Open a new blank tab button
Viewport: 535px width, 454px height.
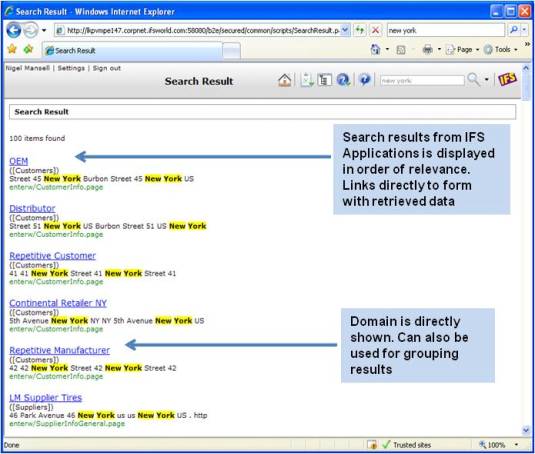pos(231,51)
